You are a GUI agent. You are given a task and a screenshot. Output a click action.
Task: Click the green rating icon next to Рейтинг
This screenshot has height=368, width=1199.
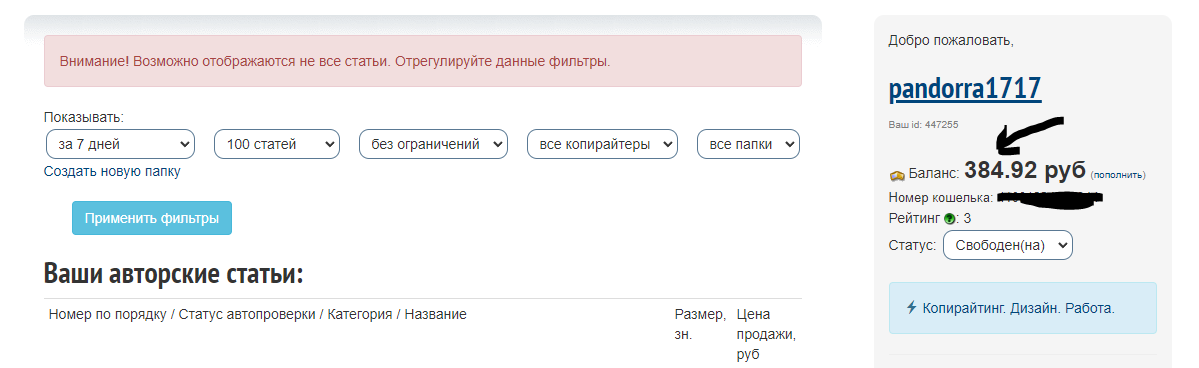(950, 219)
